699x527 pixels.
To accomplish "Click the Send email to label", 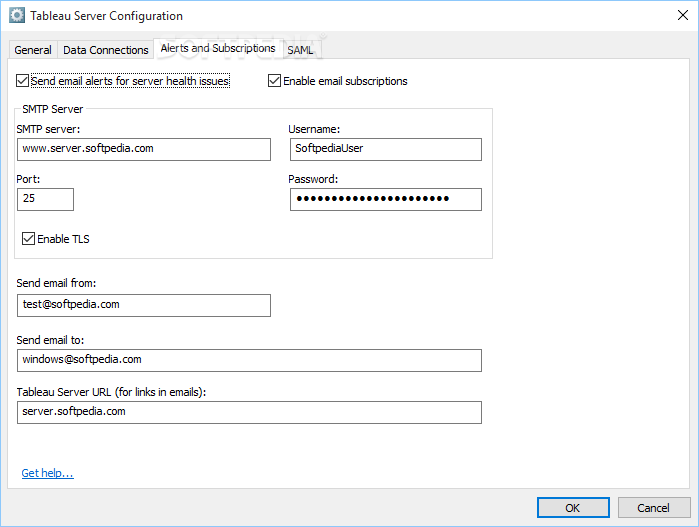I will click(50, 340).
